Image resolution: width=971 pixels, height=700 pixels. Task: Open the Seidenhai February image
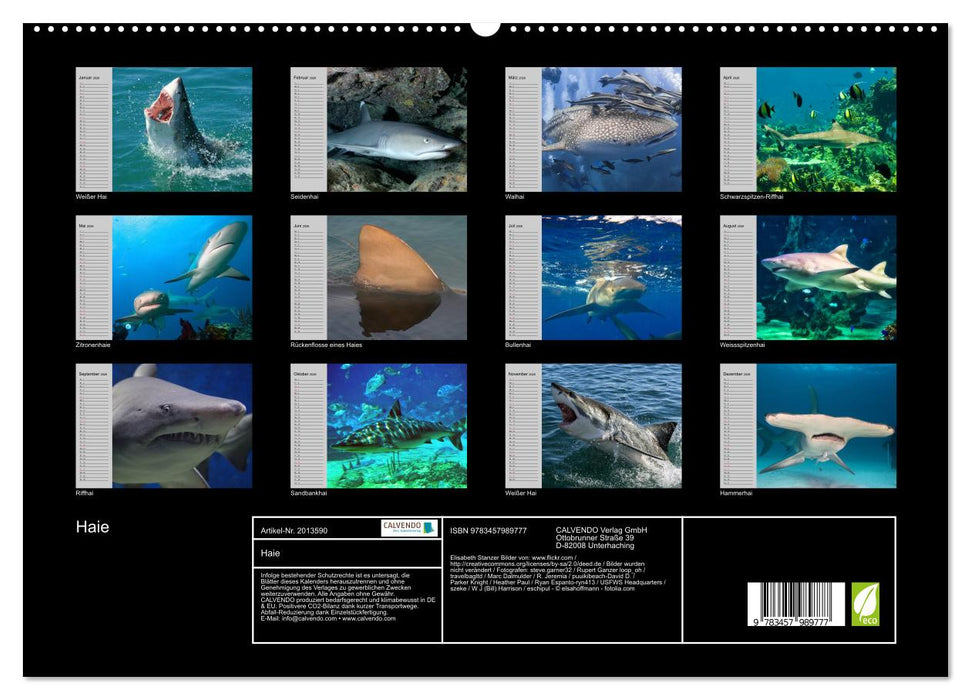click(x=380, y=125)
